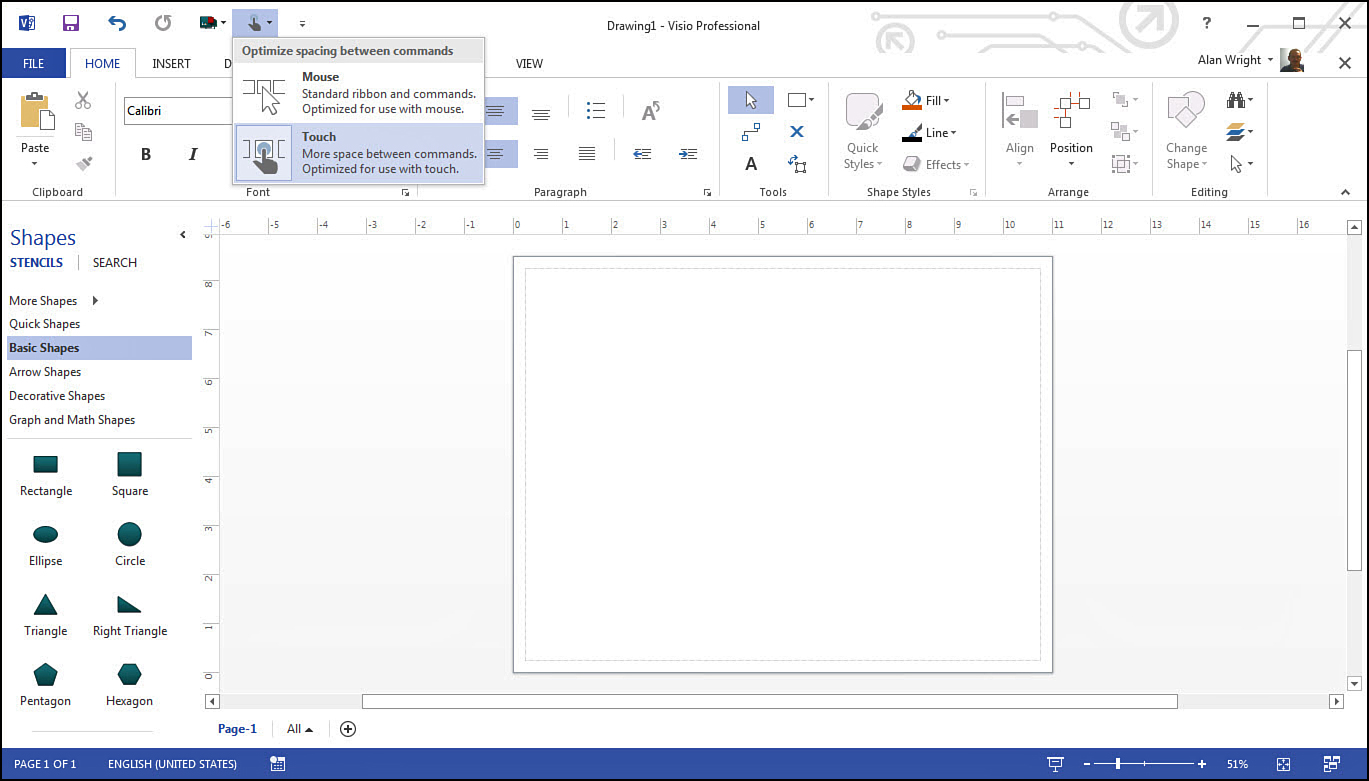Click the Group shapes icon
1369x781 pixels.
coord(1120,164)
